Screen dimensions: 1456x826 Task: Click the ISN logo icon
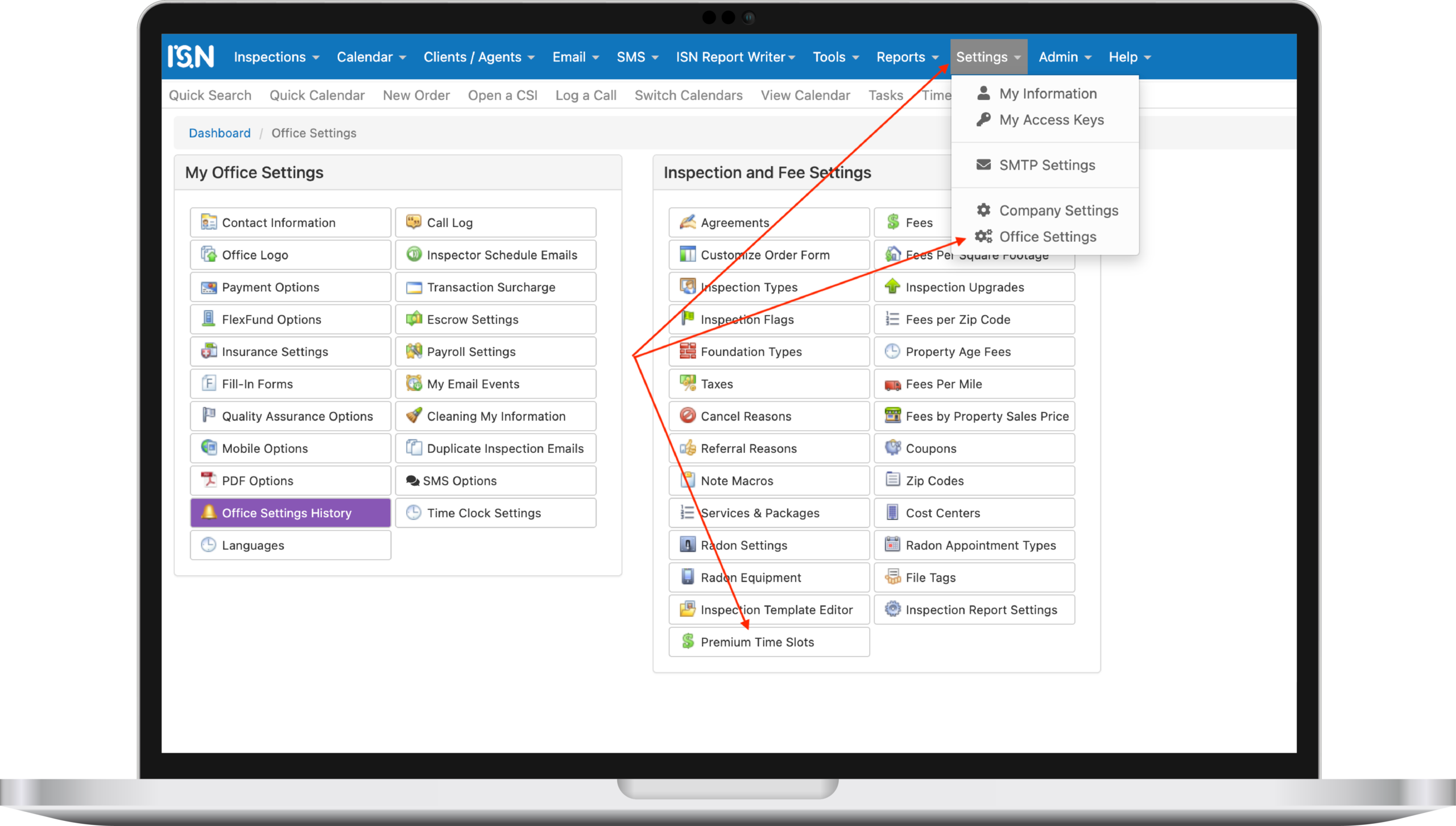(x=191, y=56)
